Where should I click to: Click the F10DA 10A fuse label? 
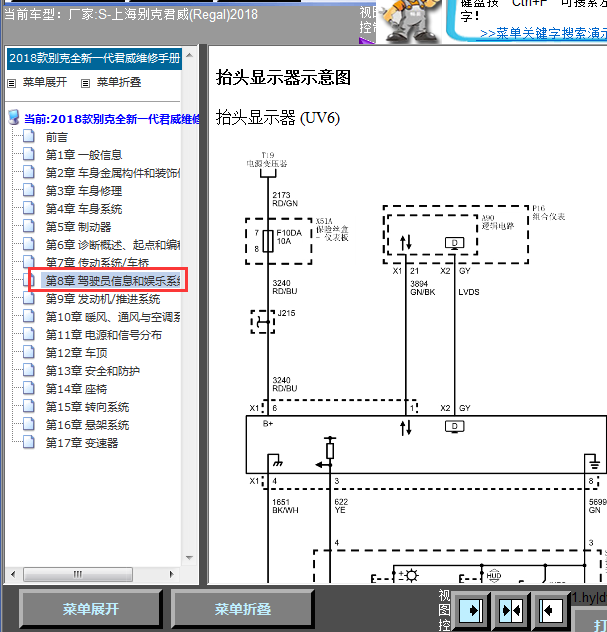click(x=289, y=237)
